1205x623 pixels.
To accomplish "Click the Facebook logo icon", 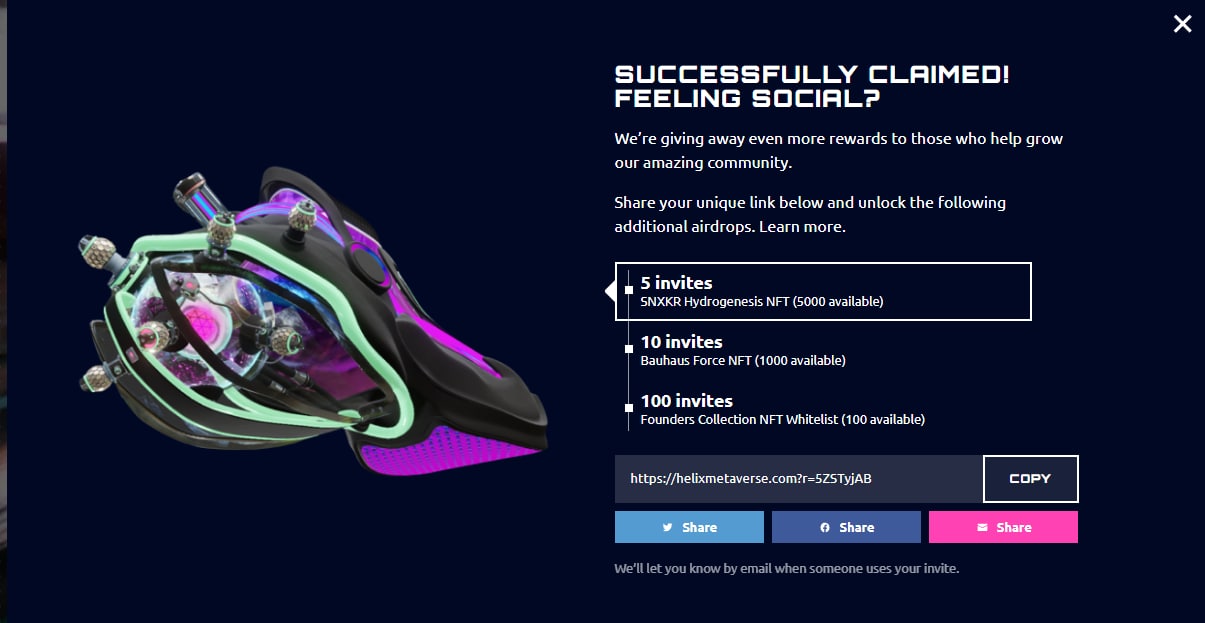I will 825,527.
